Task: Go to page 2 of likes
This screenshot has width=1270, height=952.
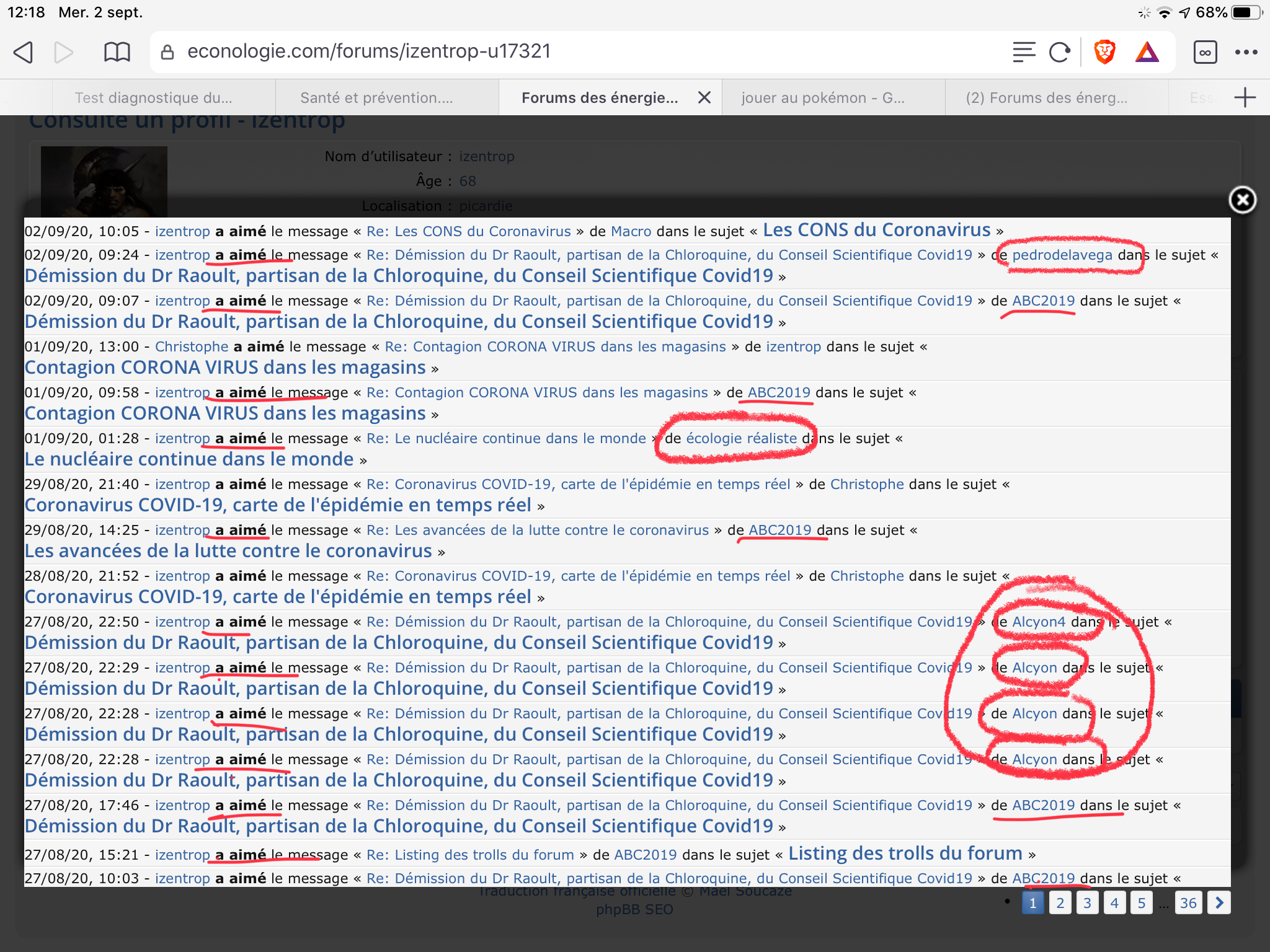Action: click(x=1060, y=903)
